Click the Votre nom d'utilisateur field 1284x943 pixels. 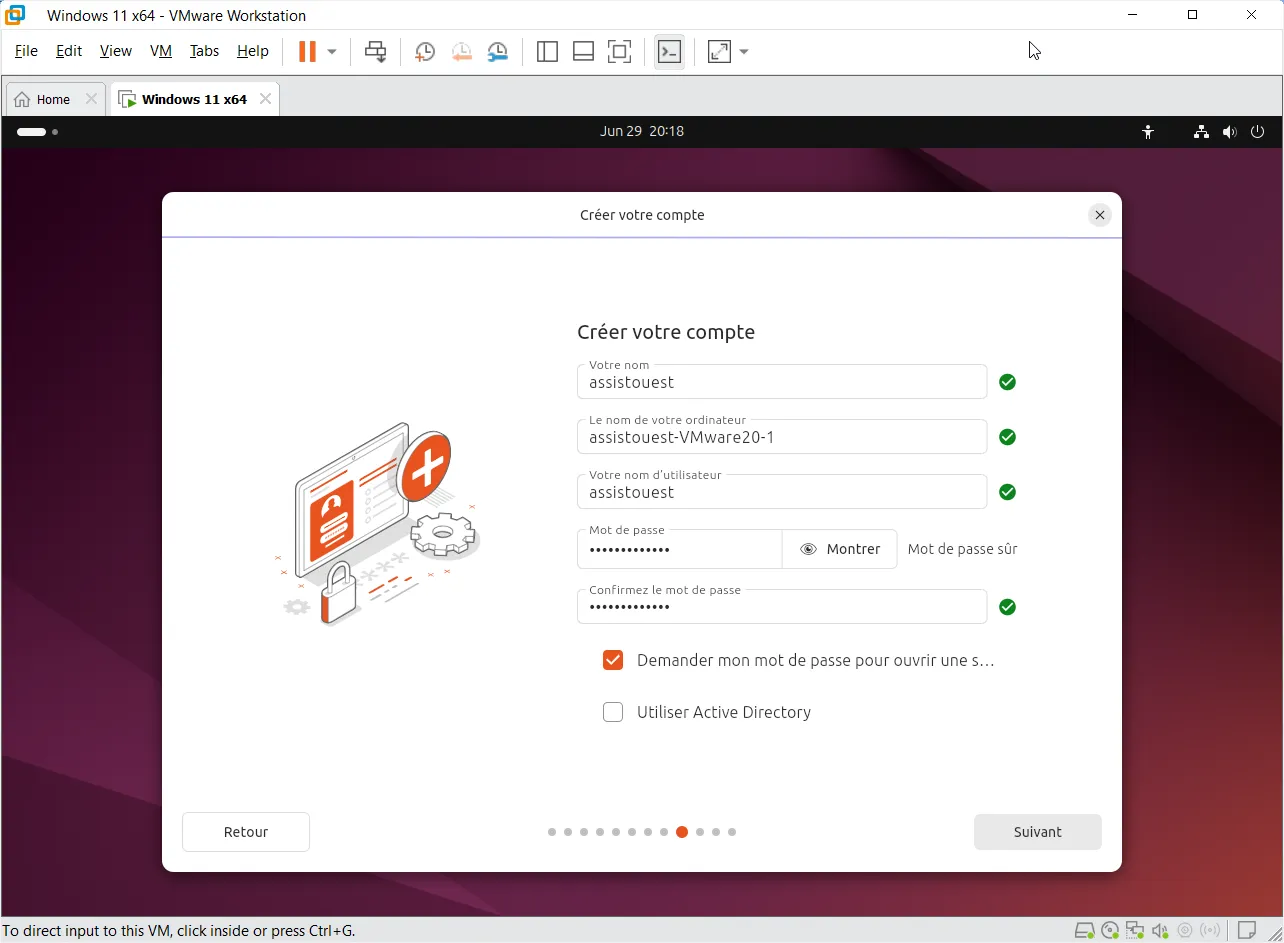tap(782, 492)
